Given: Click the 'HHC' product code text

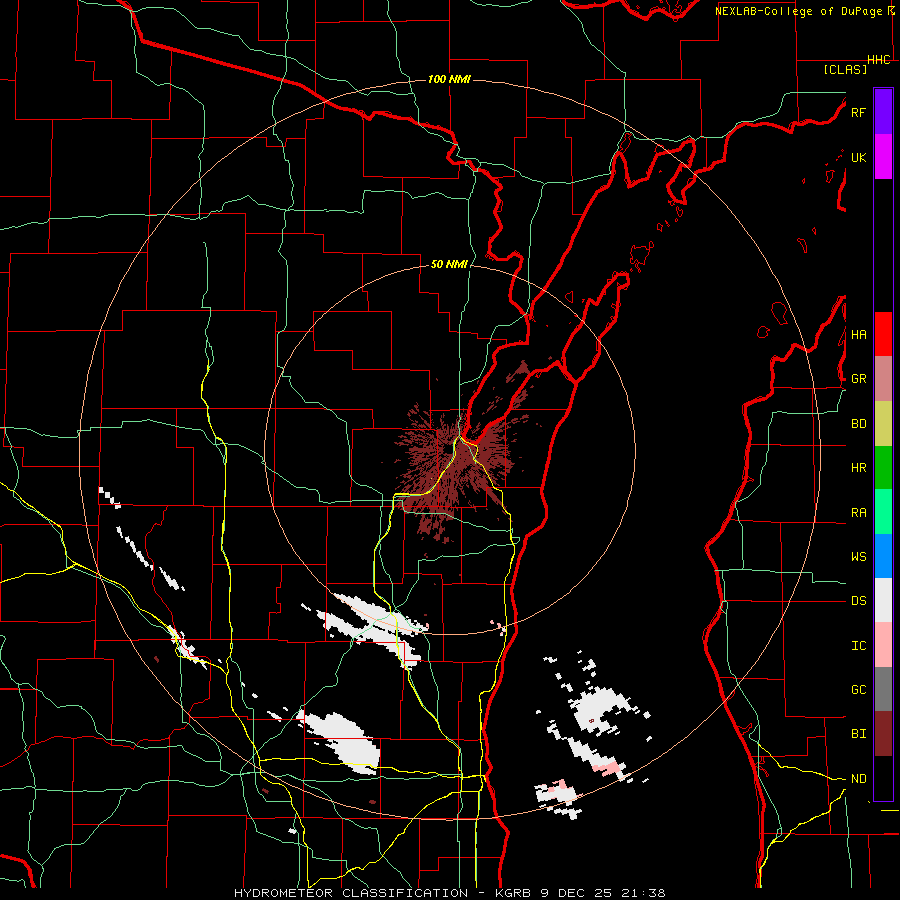Looking at the screenshot, I should [x=879, y=60].
